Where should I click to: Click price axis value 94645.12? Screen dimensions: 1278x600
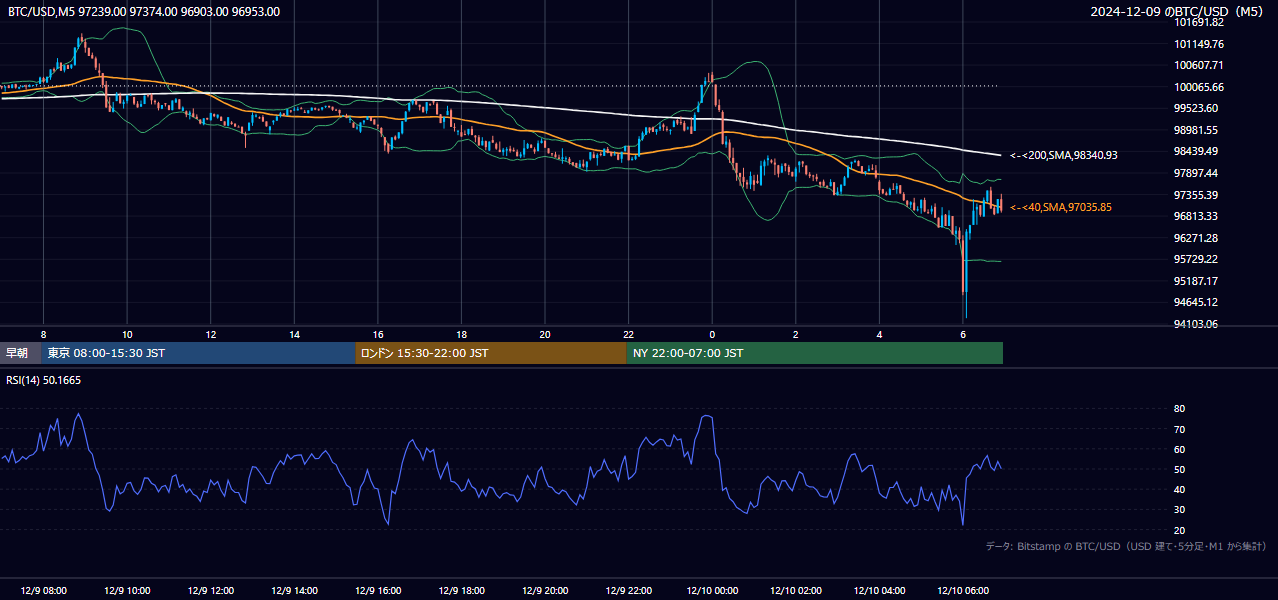[x=1196, y=302]
